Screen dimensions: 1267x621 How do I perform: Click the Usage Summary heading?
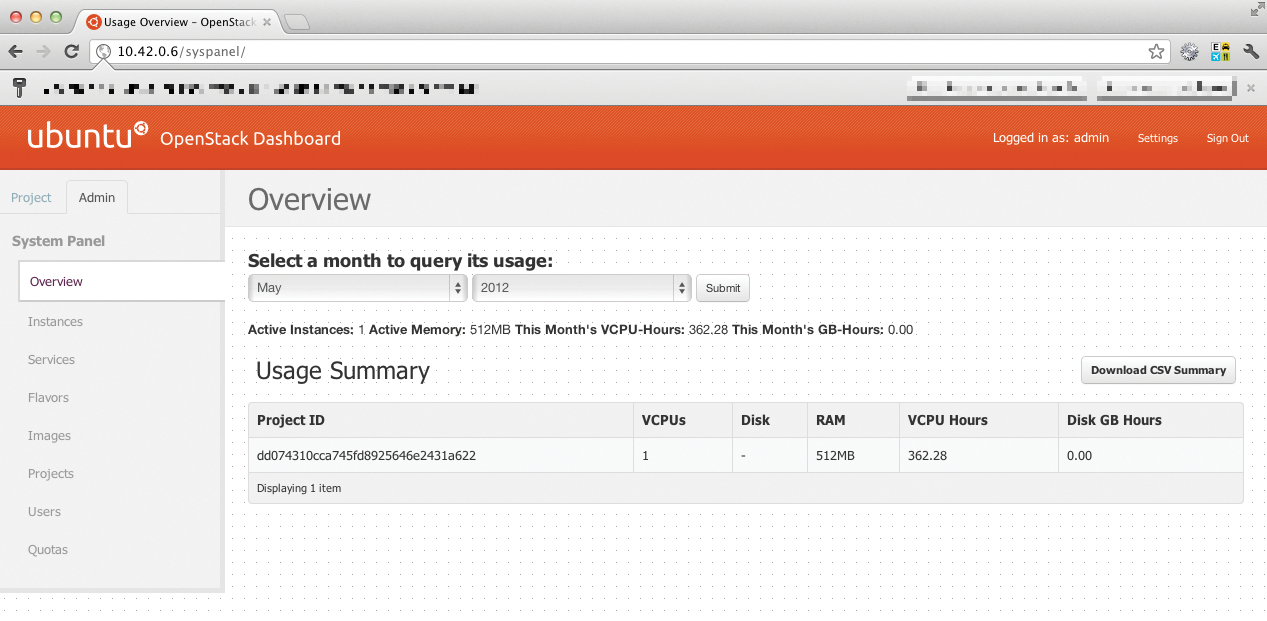point(342,371)
